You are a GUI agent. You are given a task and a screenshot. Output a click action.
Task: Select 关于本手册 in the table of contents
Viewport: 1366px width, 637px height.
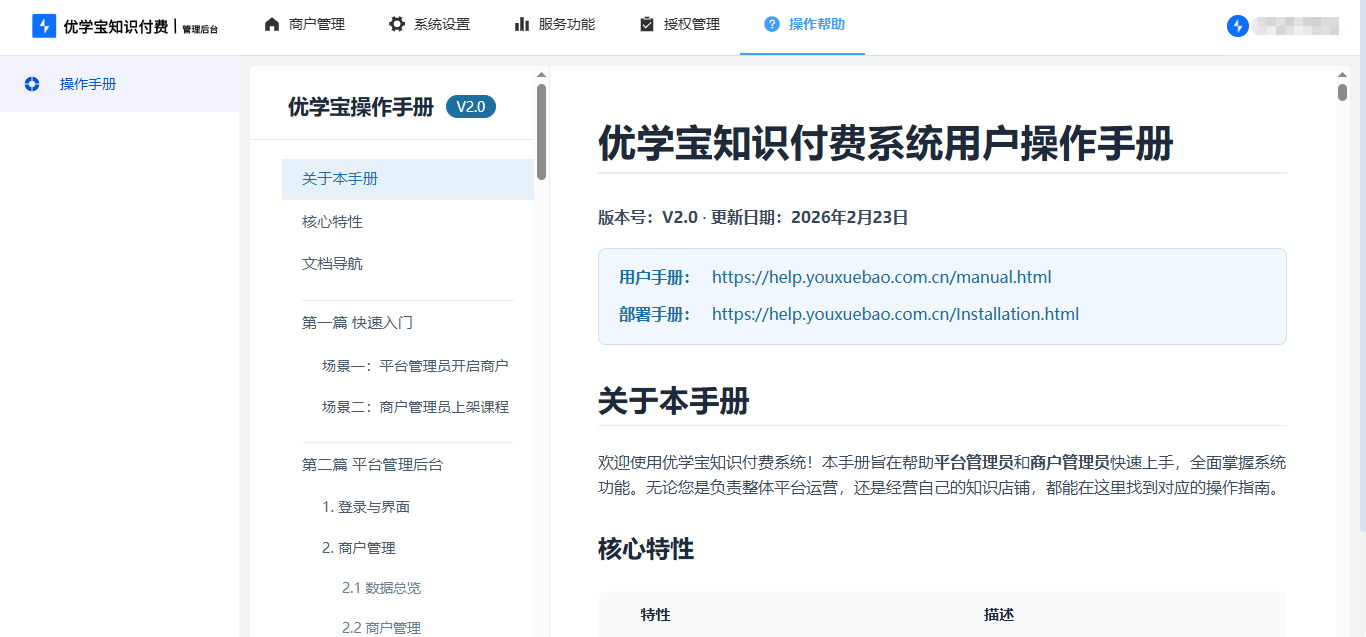click(340, 179)
